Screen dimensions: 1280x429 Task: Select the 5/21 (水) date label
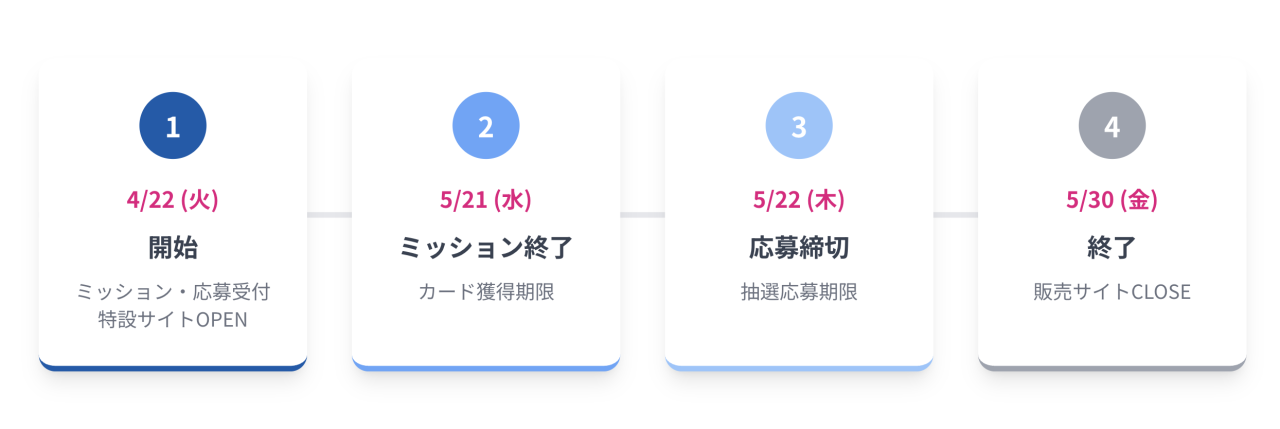pos(486,199)
